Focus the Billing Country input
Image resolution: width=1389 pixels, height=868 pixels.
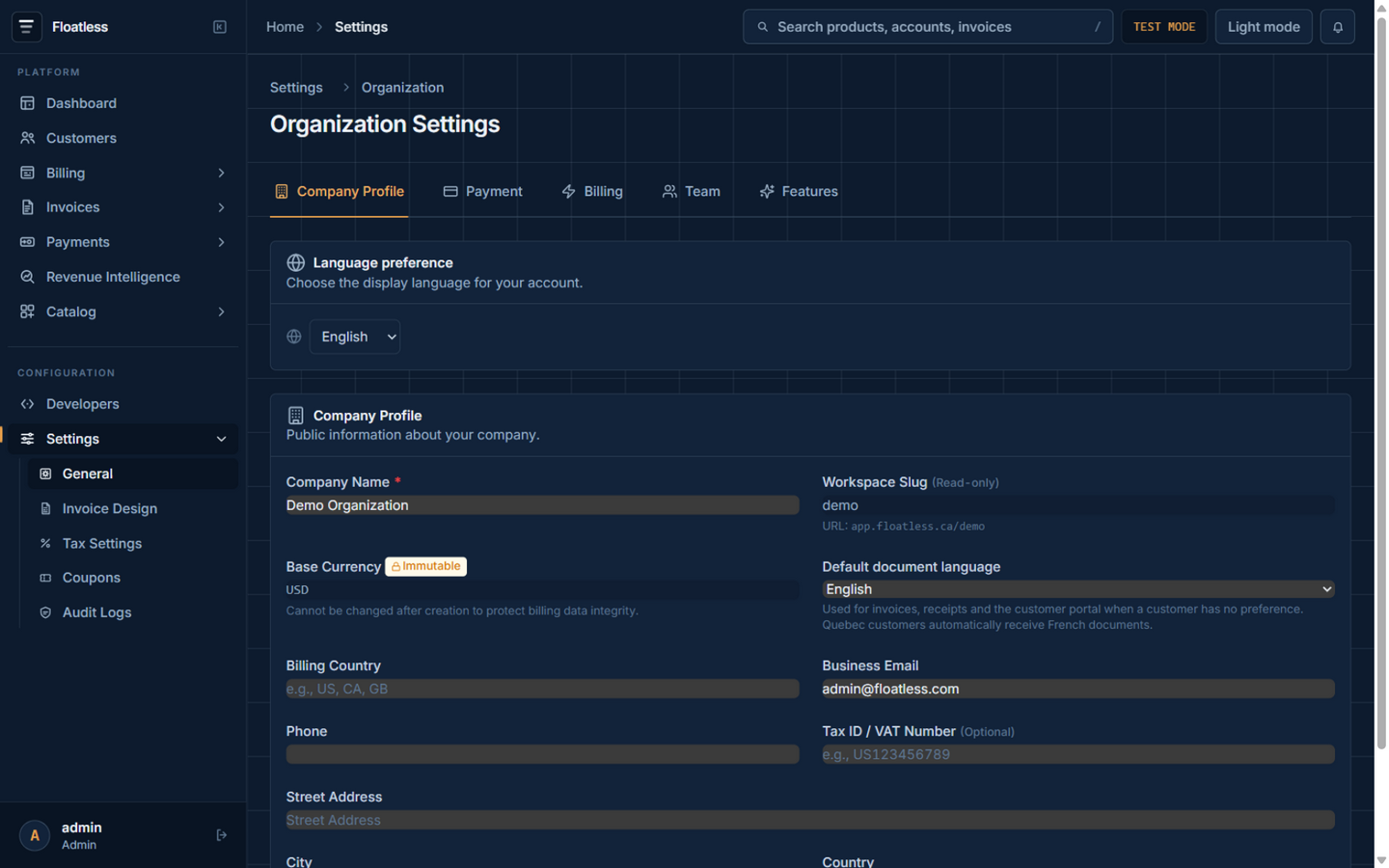point(542,689)
